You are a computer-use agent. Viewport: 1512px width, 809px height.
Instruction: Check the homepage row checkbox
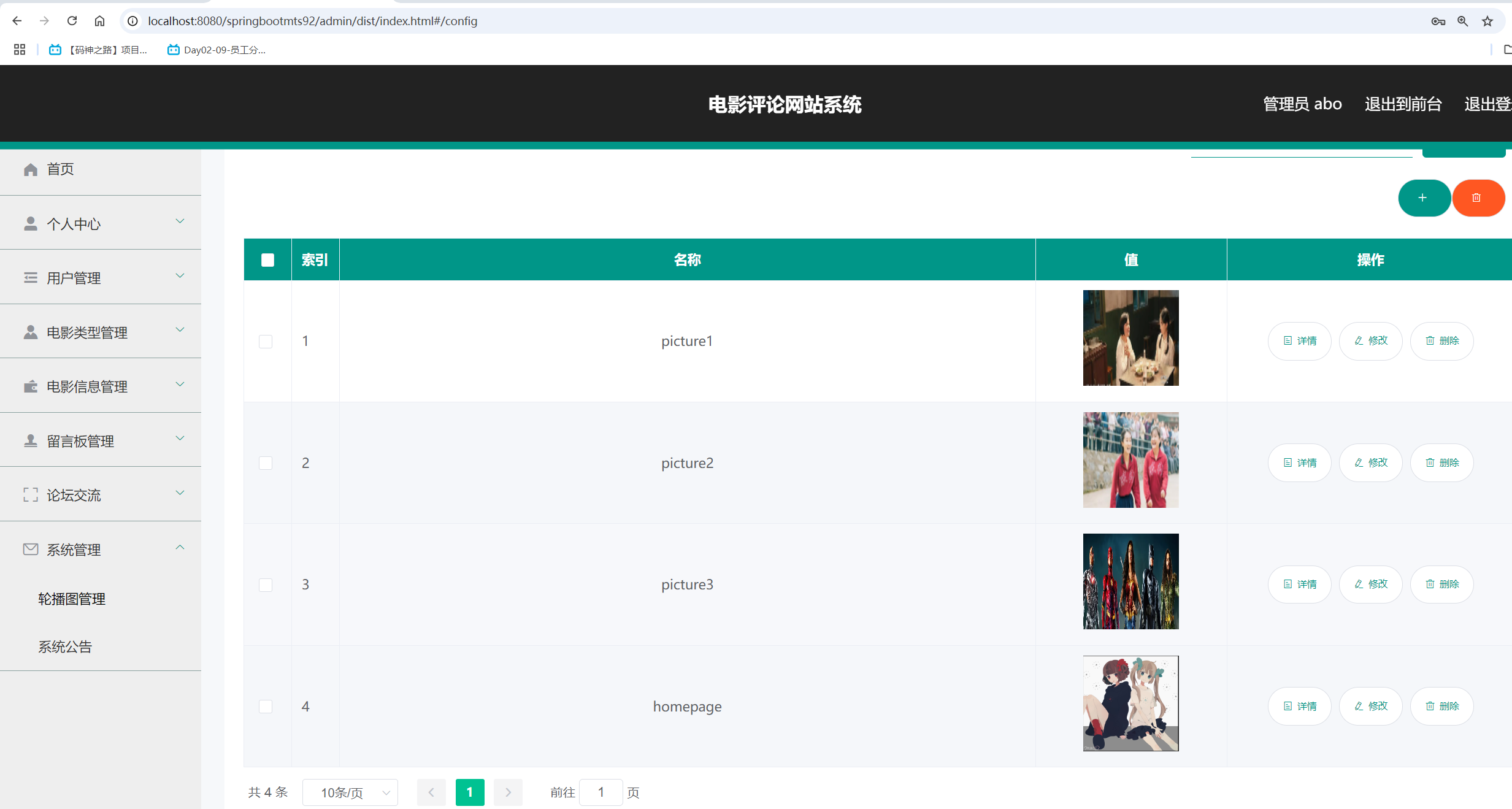[266, 707]
